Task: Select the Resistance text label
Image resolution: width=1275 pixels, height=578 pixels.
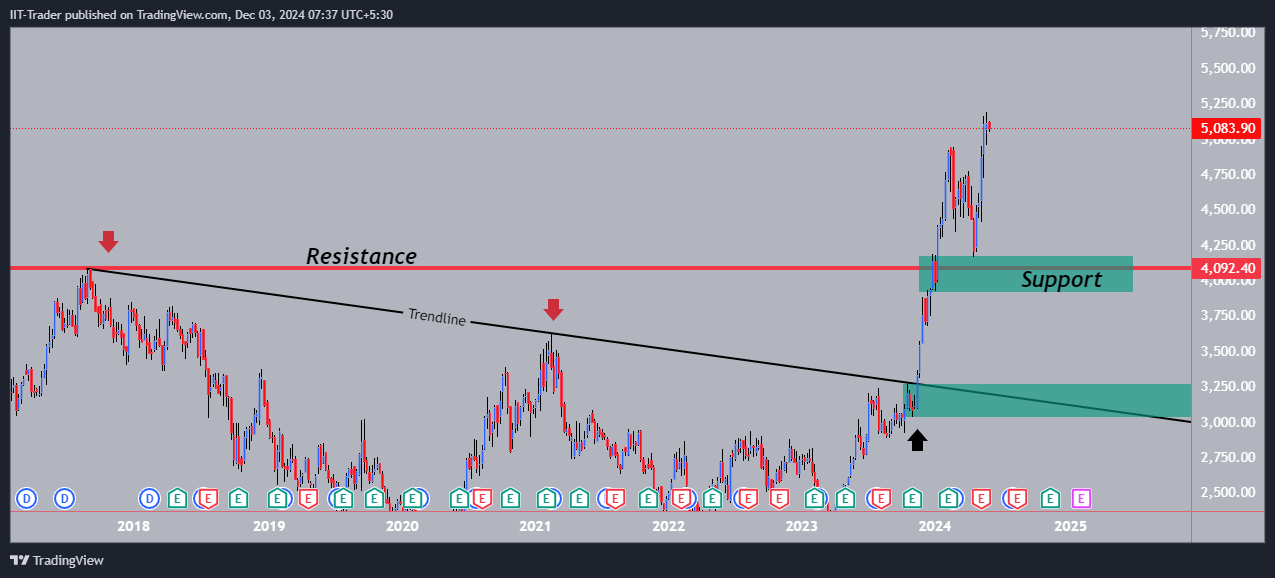Action: (x=361, y=256)
